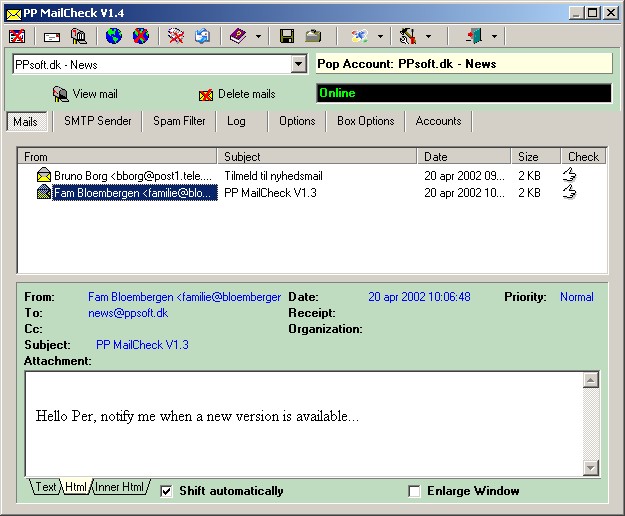Click inside the message body text area
Image resolution: width=625 pixels, height=516 pixels.
[x=304, y=424]
